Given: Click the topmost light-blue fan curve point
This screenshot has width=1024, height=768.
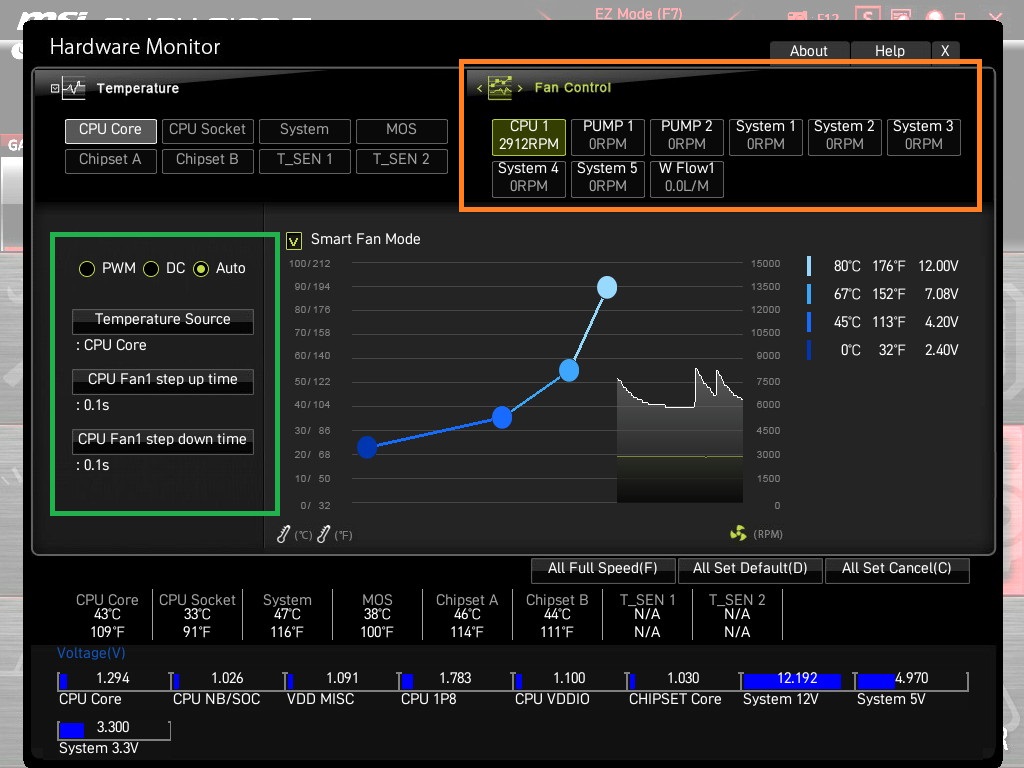Looking at the screenshot, I should (607, 287).
